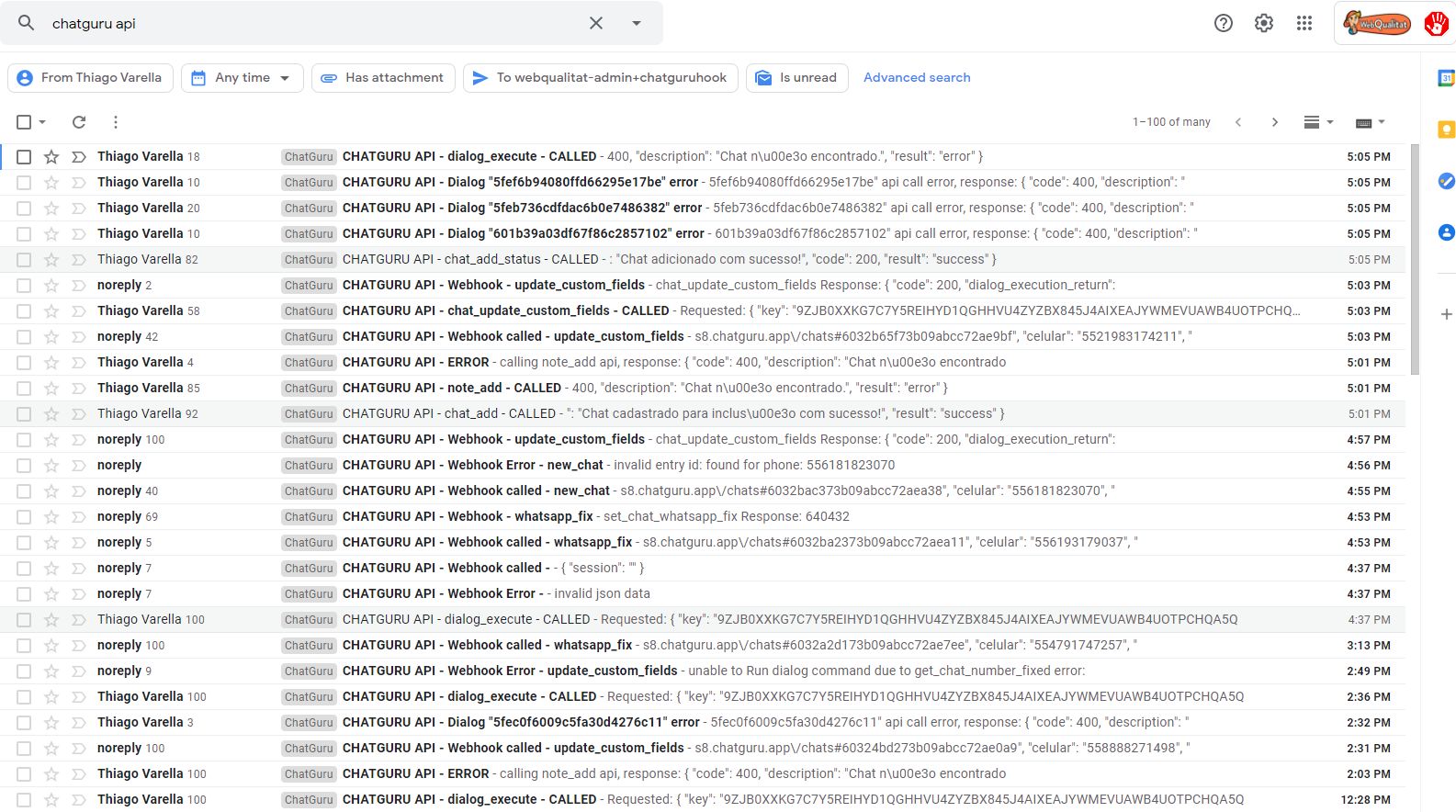Star the Dialog 5feb736cdfdac6b0e7486382 error email

tap(51, 209)
